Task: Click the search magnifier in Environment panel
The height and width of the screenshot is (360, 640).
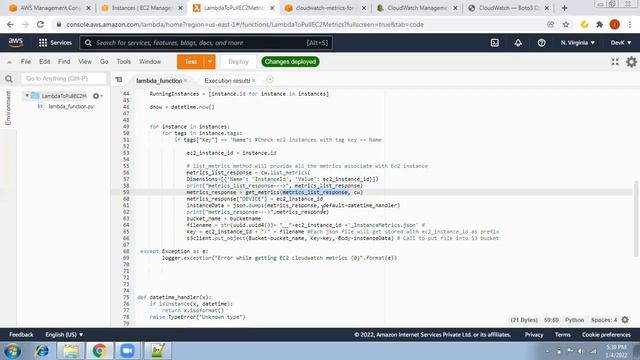Action: [x=9, y=79]
